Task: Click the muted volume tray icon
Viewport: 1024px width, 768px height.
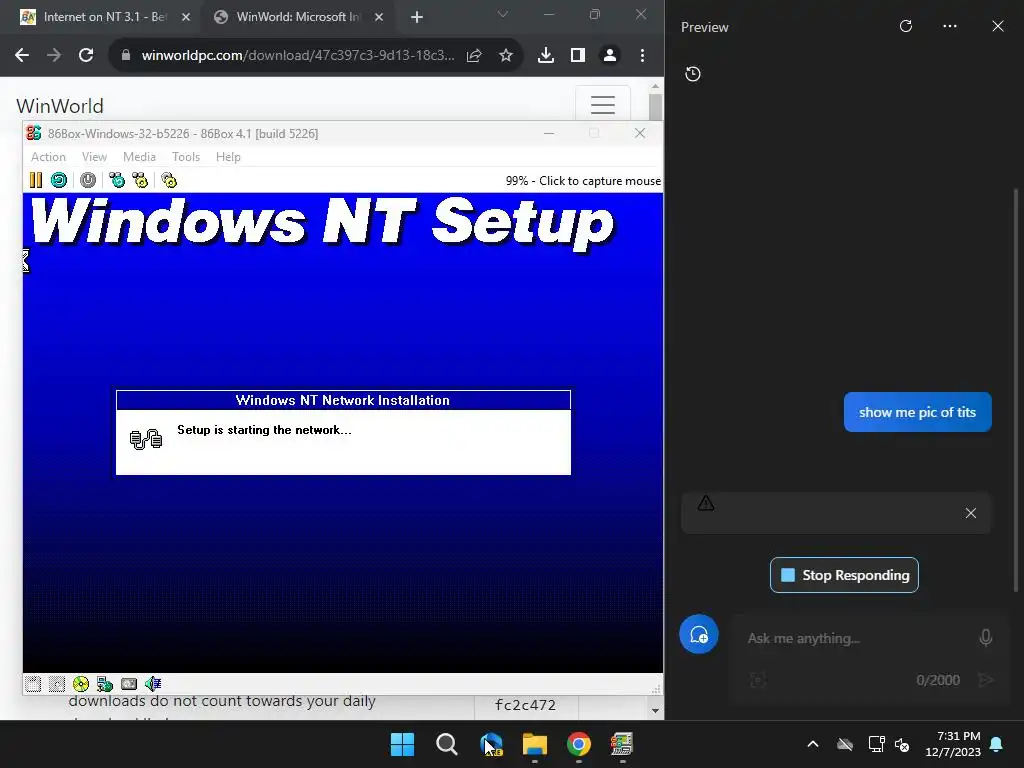Action: click(x=903, y=744)
